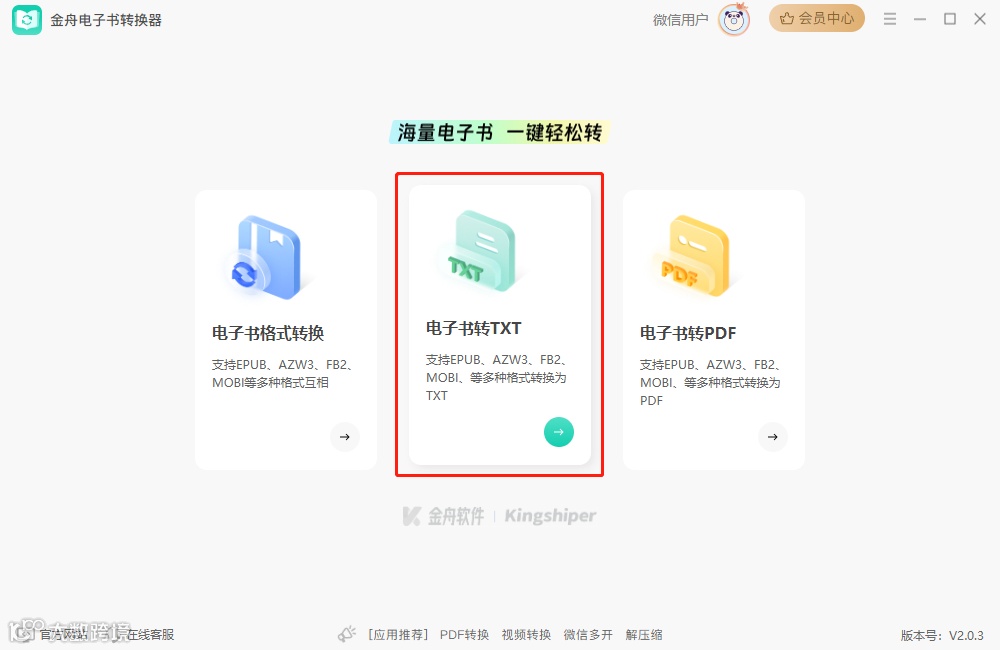Close the converter window
The image size is (1000, 650).
[x=980, y=19]
